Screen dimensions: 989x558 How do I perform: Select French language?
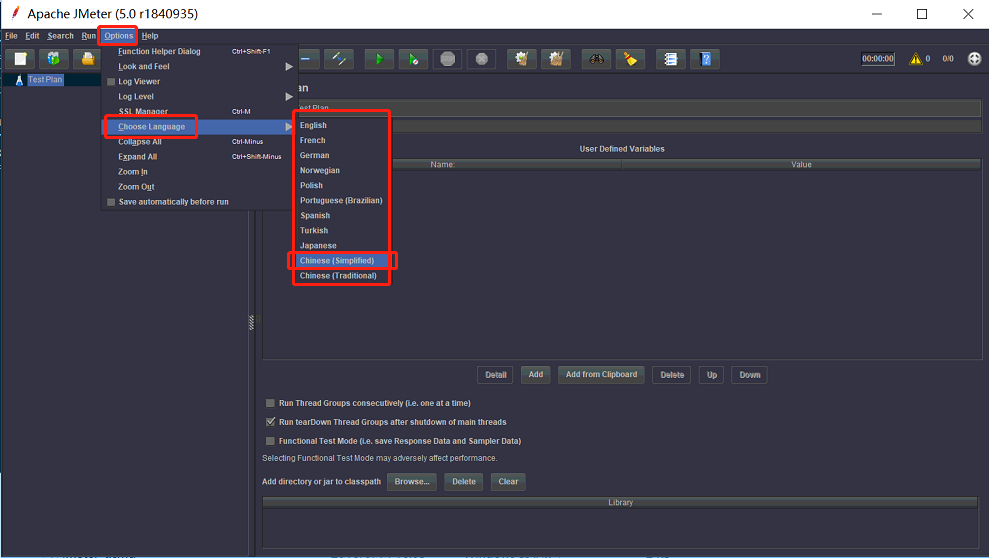click(341, 141)
